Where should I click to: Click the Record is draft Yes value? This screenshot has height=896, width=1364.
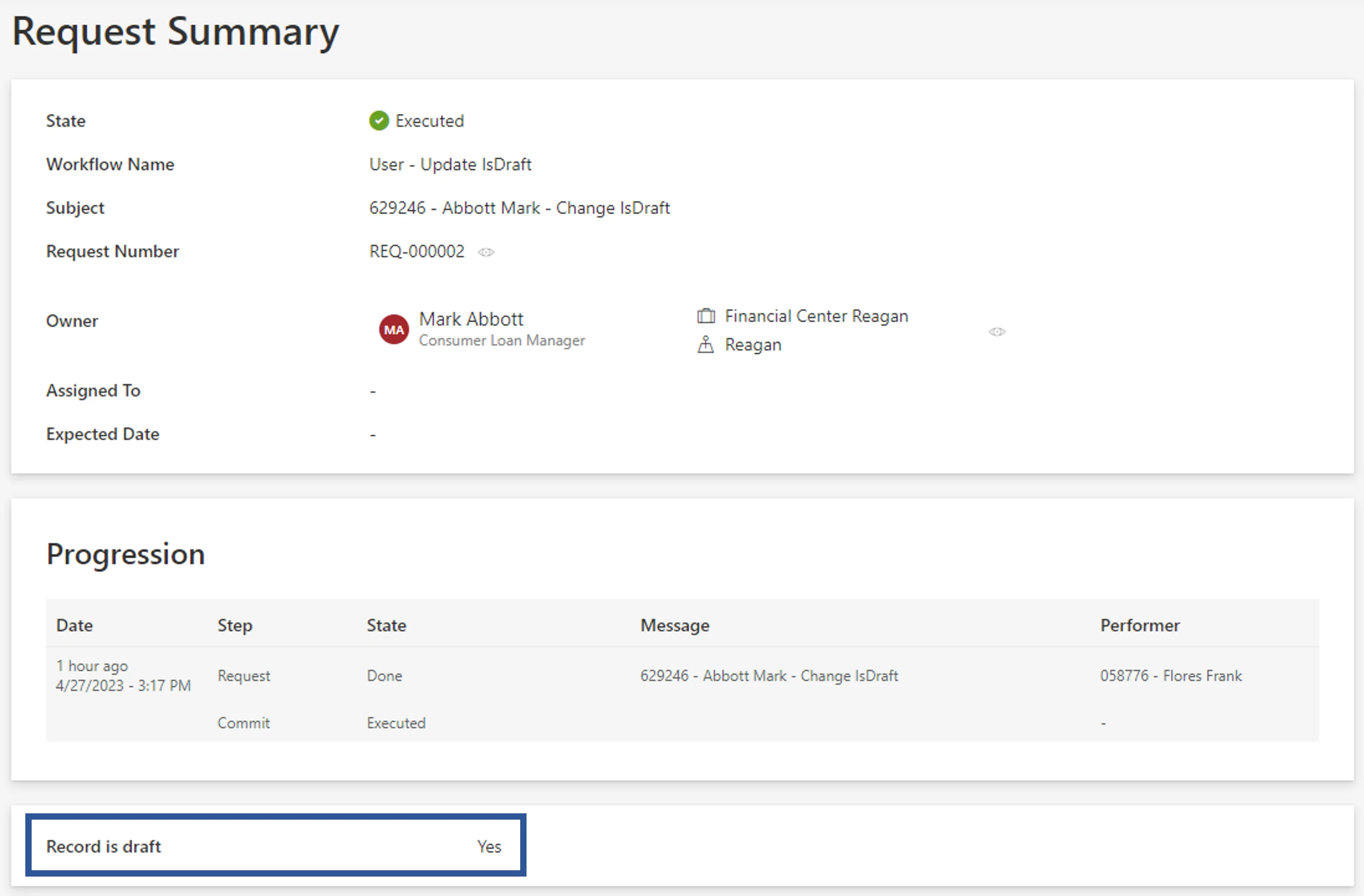(489, 846)
